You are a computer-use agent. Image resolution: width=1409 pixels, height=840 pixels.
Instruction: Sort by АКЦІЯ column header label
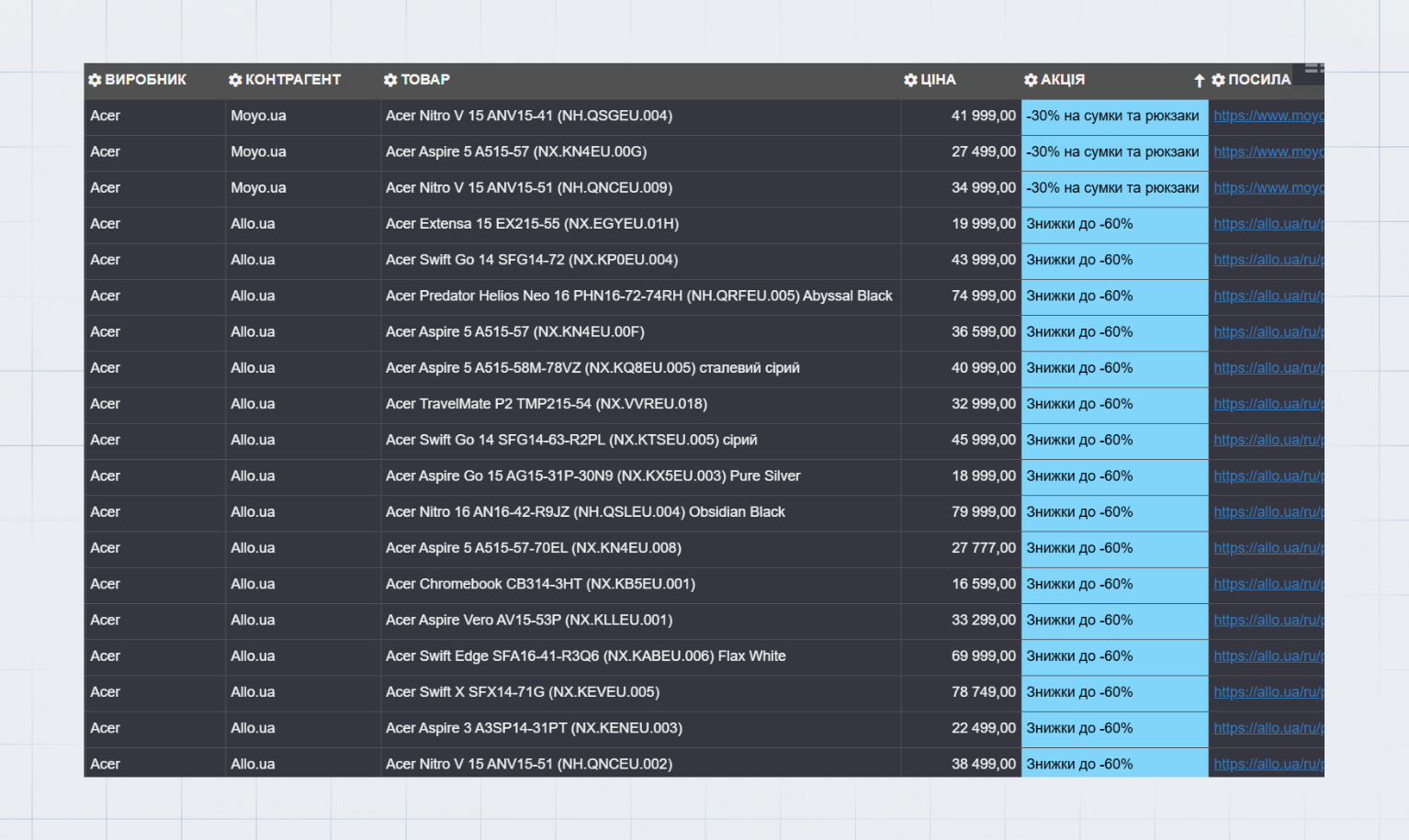click(1063, 80)
